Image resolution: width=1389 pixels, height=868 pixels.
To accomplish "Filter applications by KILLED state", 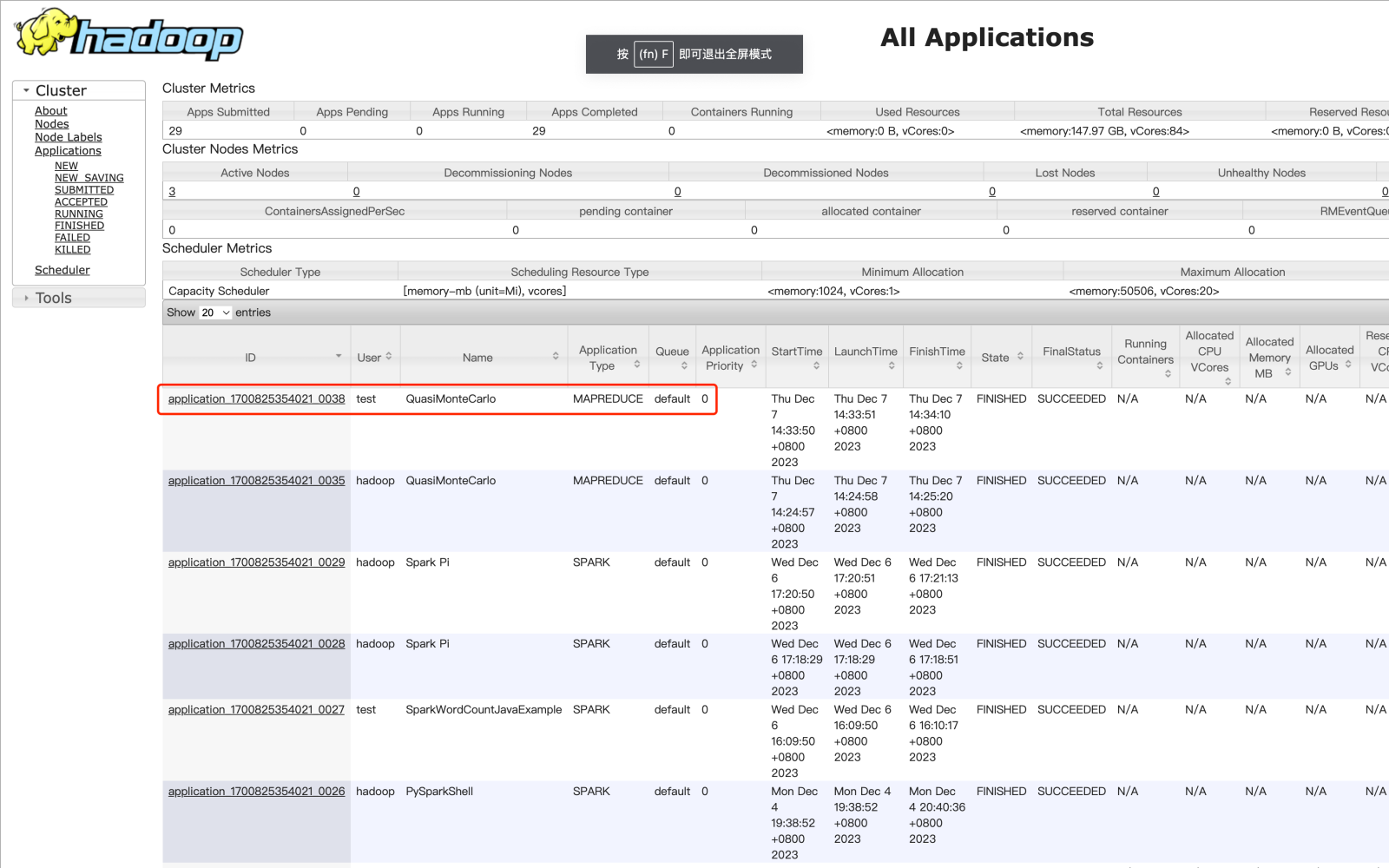I will tap(72, 249).
